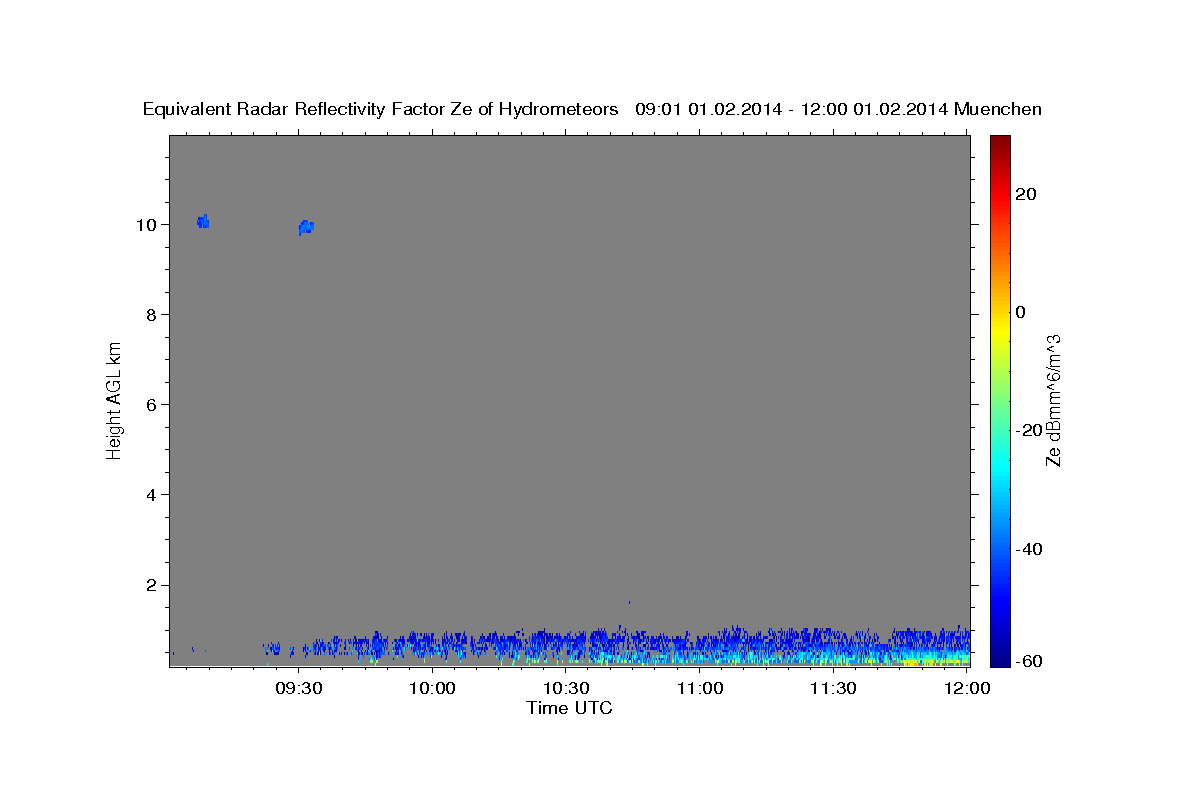Click the "Ze dBmm^6/m^3" colorbar label
Image resolution: width=1200 pixels, height=800 pixels.
tap(1053, 400)
